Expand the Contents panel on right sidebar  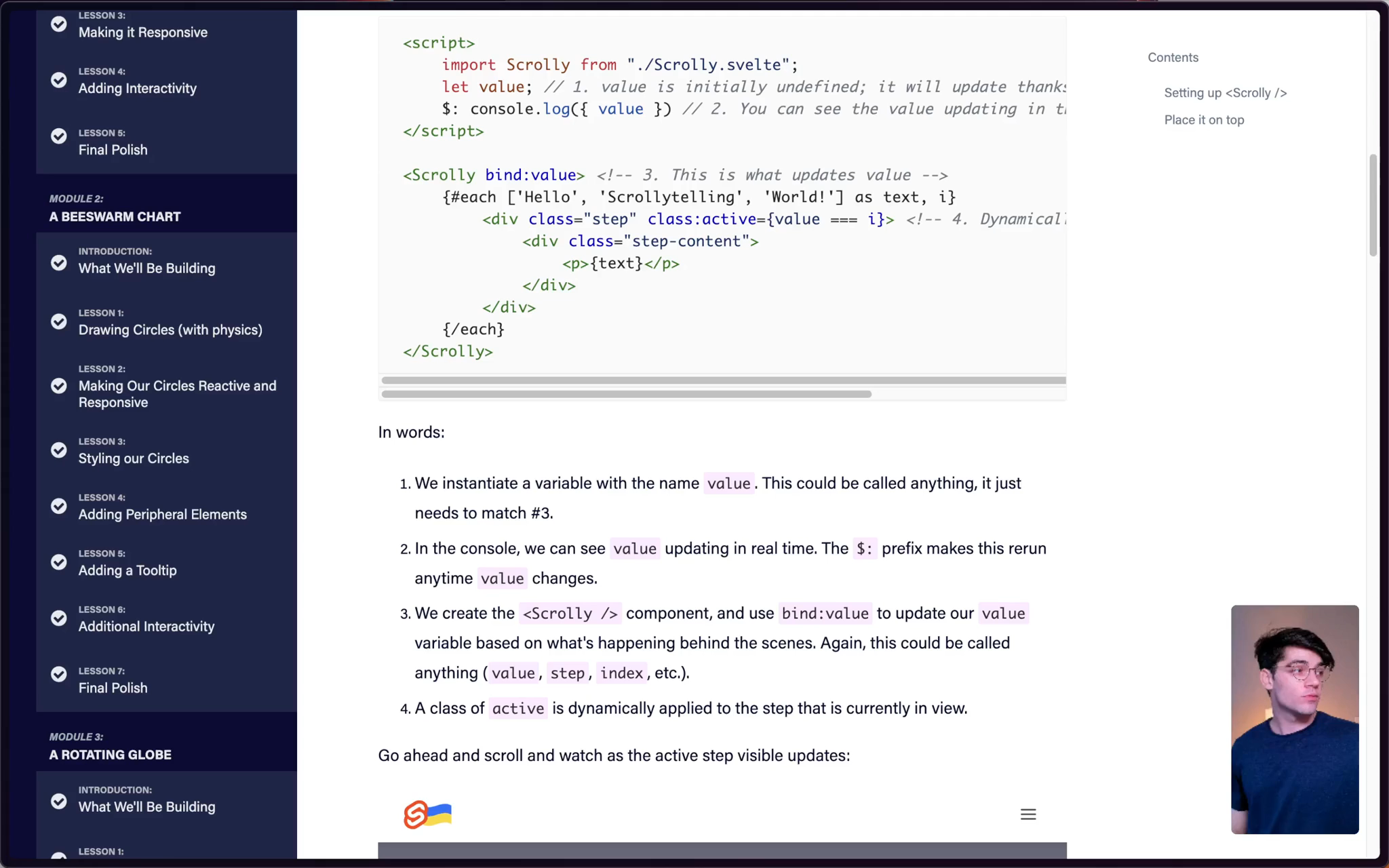pos(1173,57)
